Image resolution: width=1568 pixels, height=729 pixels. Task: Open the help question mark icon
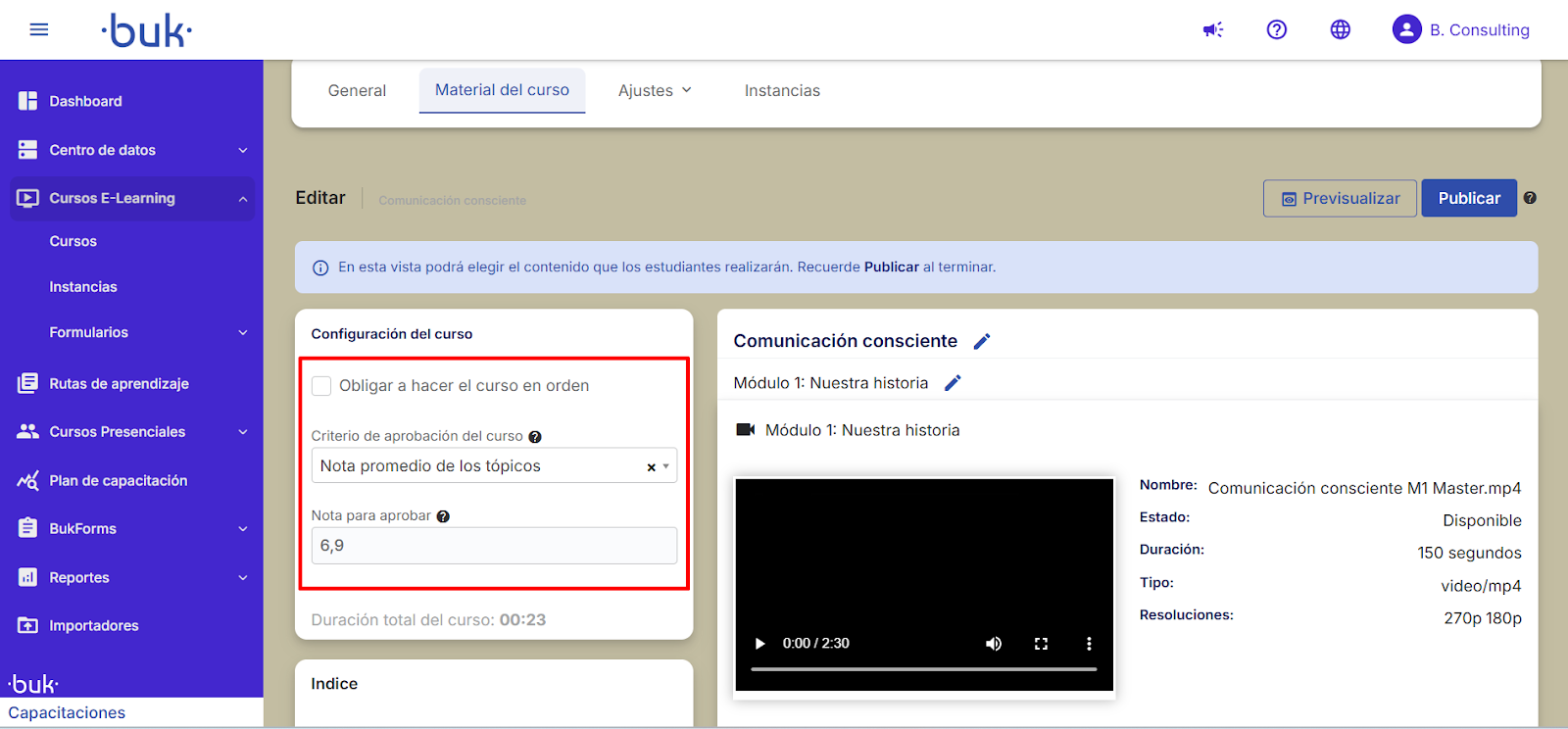pos(1276,29)
